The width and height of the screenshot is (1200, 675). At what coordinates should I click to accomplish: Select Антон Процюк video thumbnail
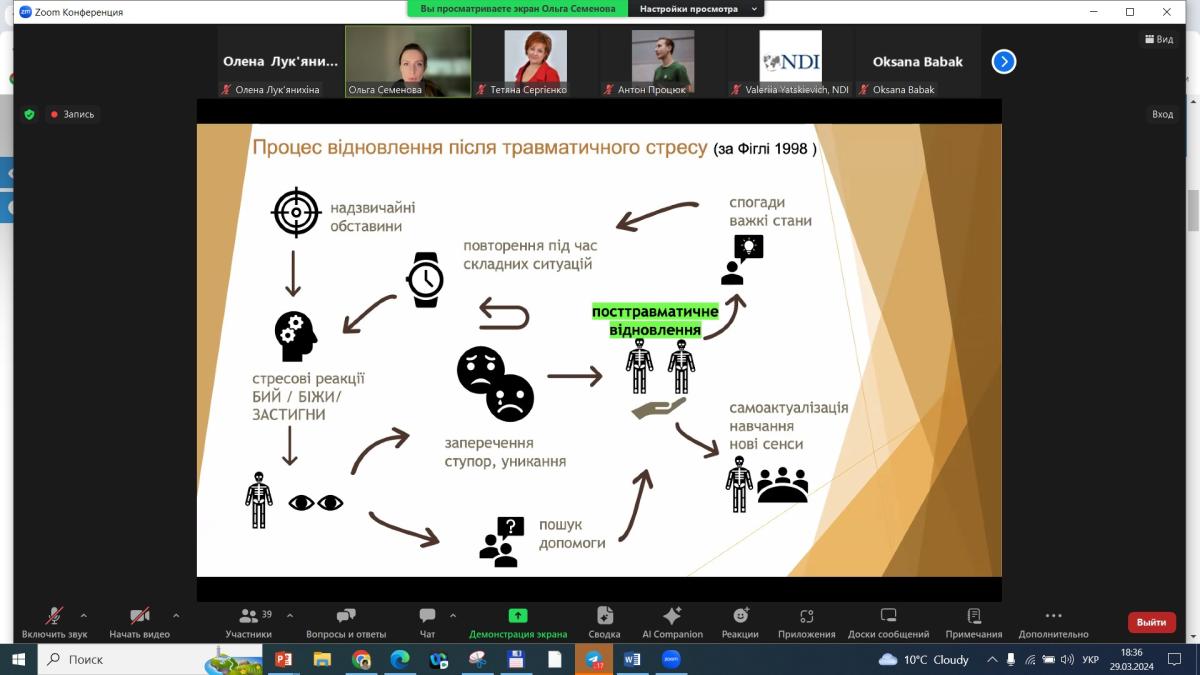662,61
